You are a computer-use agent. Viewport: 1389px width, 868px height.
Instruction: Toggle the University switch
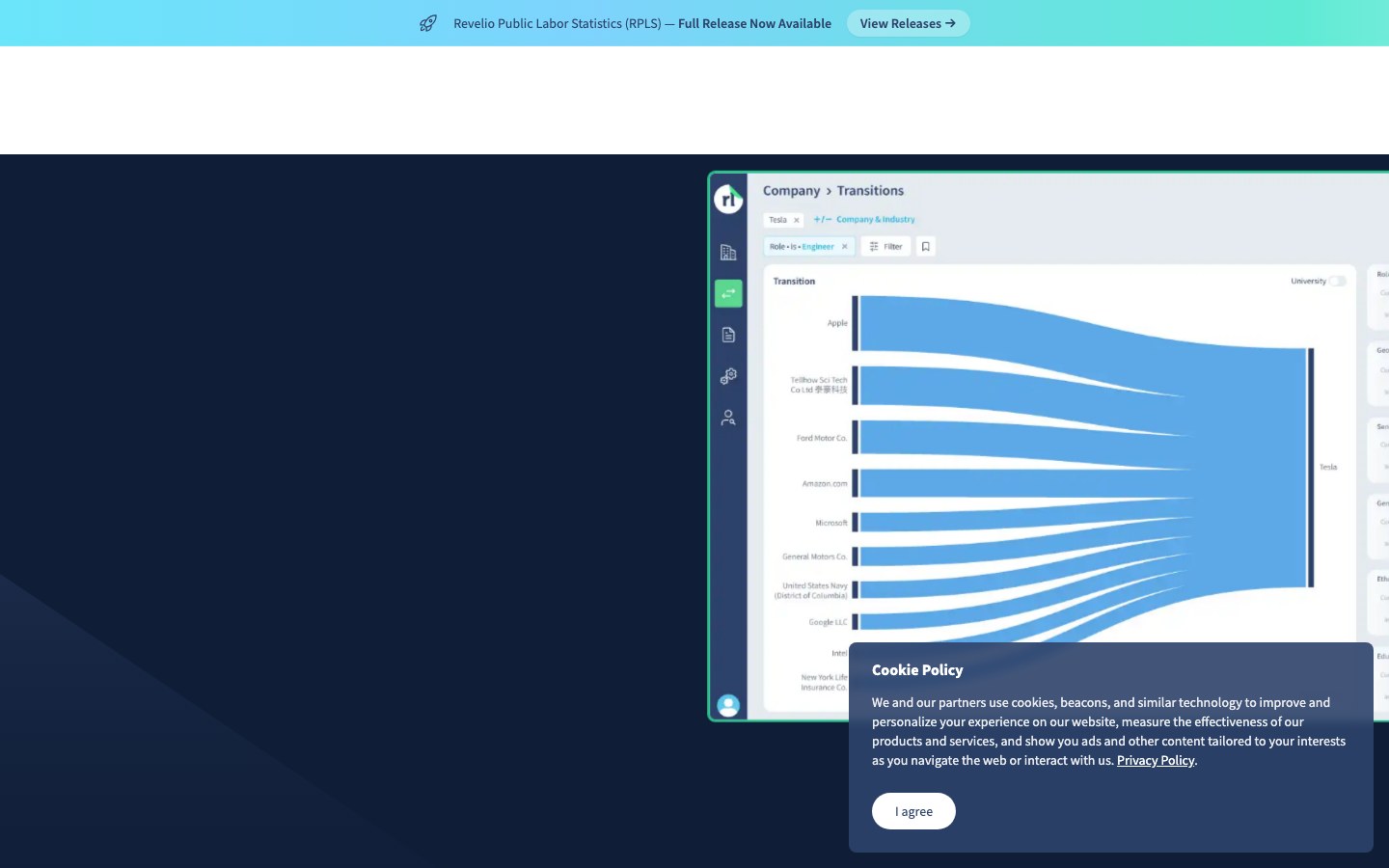click(1338, 282)
